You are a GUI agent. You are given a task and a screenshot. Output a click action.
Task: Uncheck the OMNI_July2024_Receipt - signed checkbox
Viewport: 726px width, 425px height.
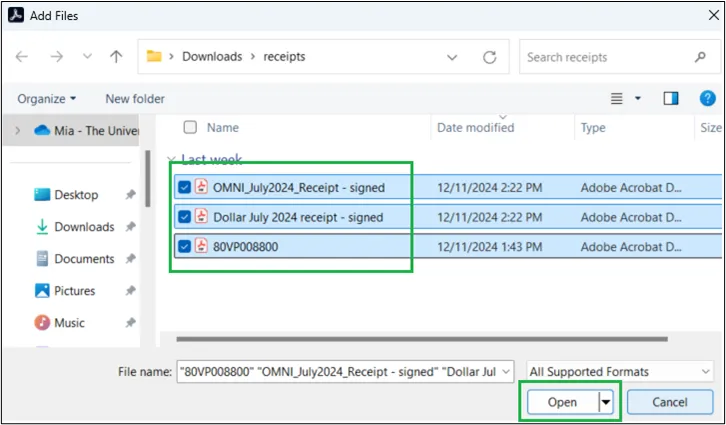coord(183,187)
